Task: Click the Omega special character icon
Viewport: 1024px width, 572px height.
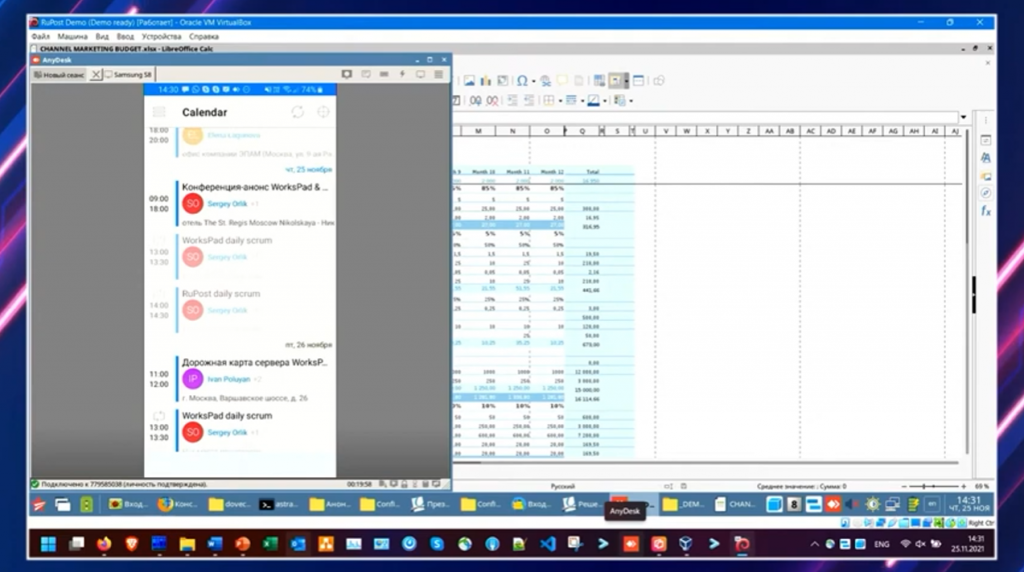Action: coord(522,81)
